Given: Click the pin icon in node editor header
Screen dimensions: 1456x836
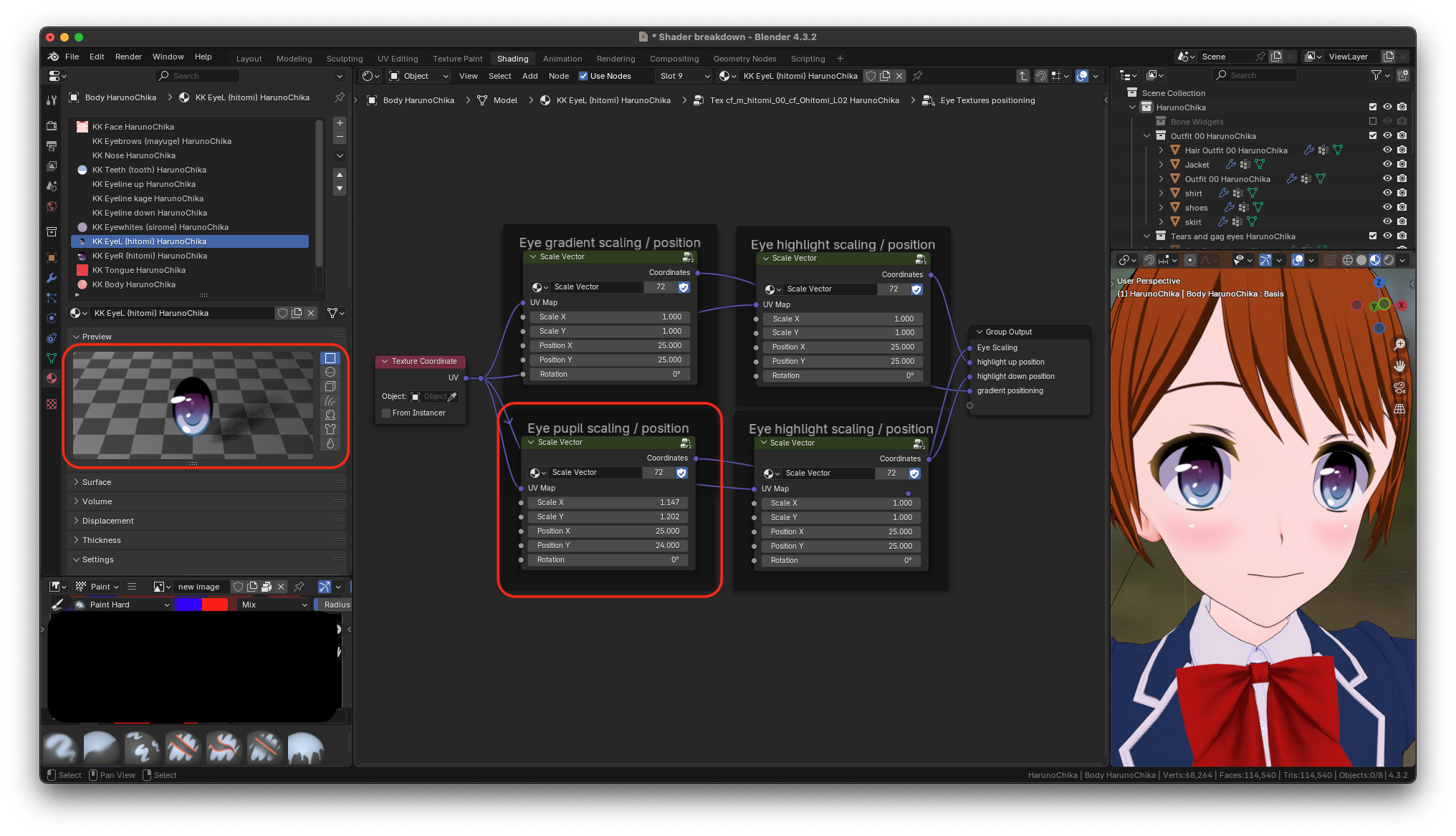Looking at the screenshot, I should pos(917,76).
